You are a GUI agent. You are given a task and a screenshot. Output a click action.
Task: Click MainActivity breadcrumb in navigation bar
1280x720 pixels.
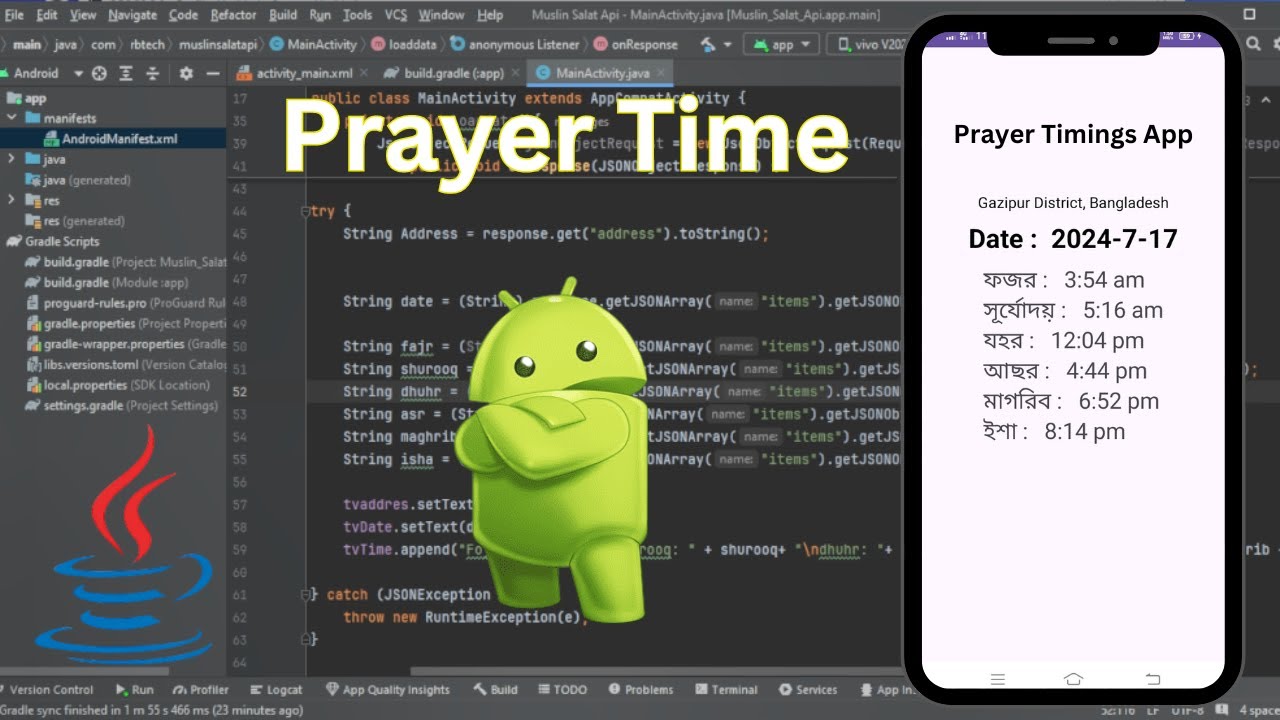[x=313, y=45]
